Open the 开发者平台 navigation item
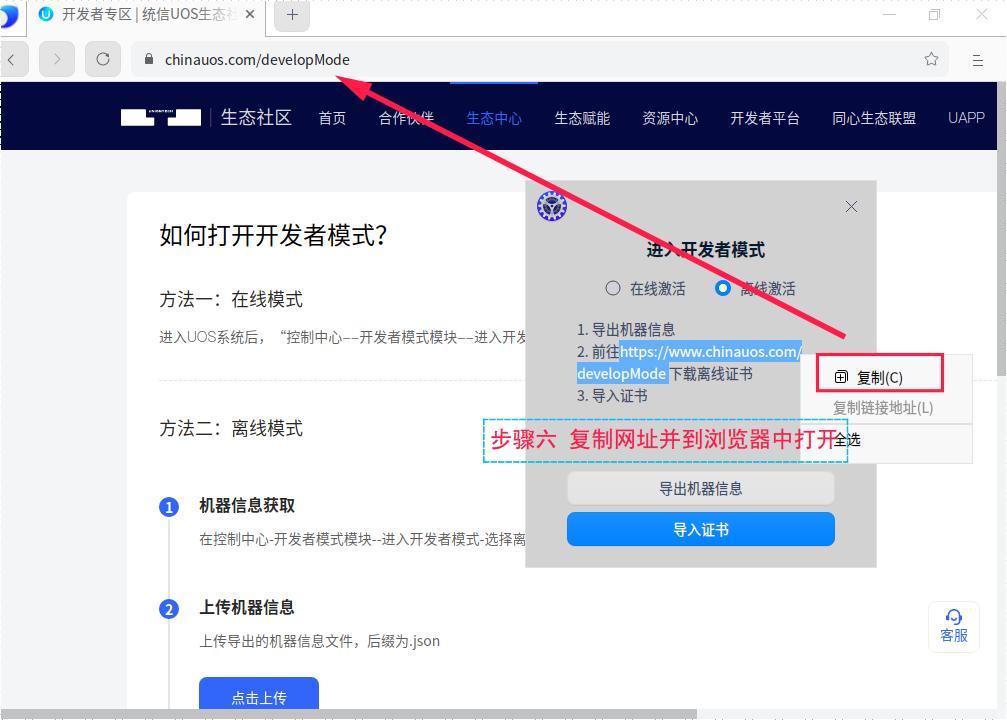Image resolution: width=1007 pixels, height=720 pixels. pyautogui.click(x=765, y=118)
